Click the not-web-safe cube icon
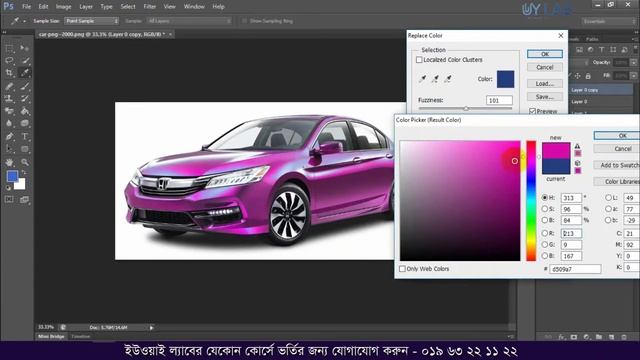Viewport: 640px width, 360px height. tap(577, 163)
